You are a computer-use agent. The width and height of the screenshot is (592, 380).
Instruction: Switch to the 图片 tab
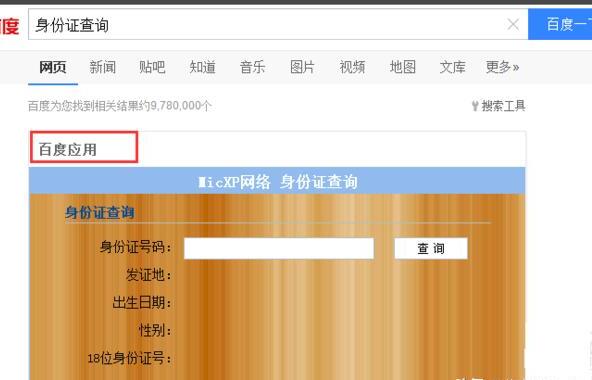point(302,68)
